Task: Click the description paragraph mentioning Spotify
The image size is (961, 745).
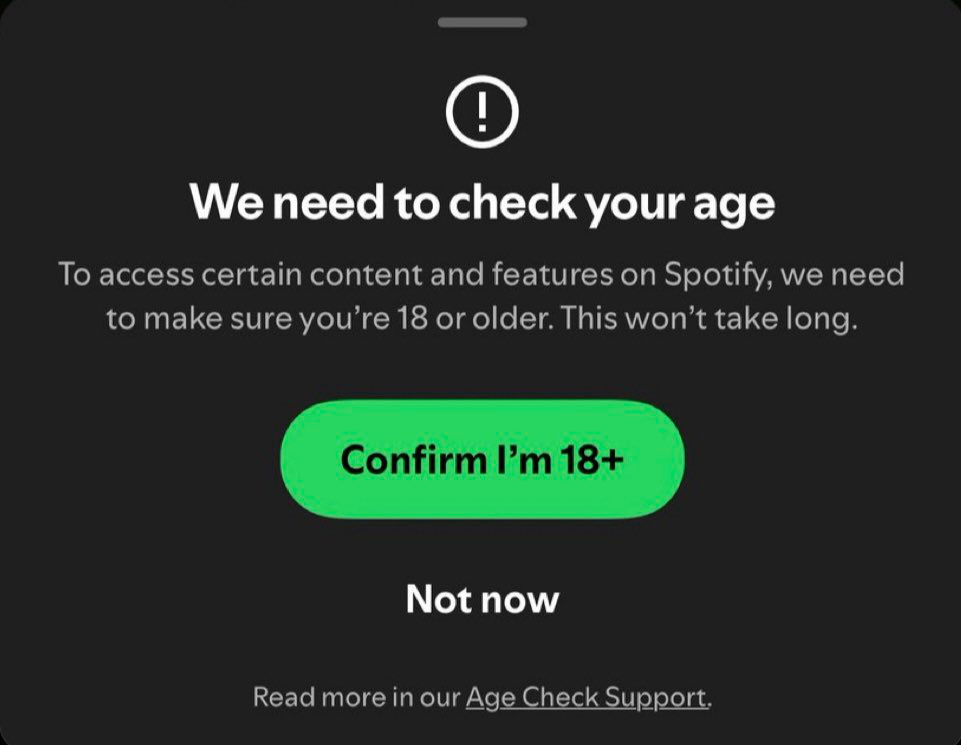Action: coord(482,296)
